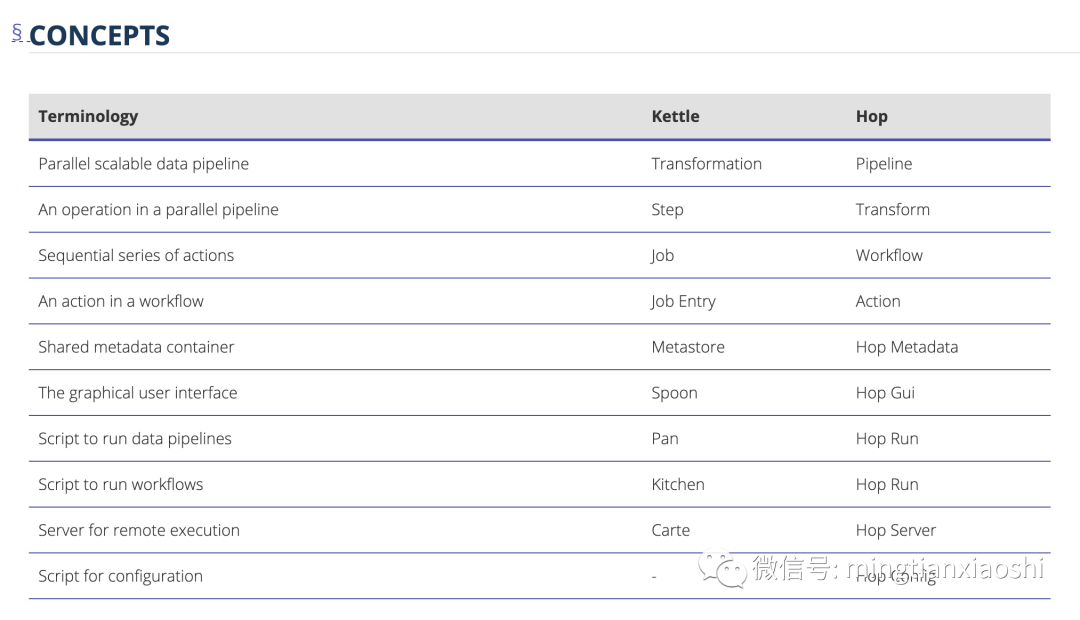
Task: Select the Job Entry cell
Action: click(683, 301)
